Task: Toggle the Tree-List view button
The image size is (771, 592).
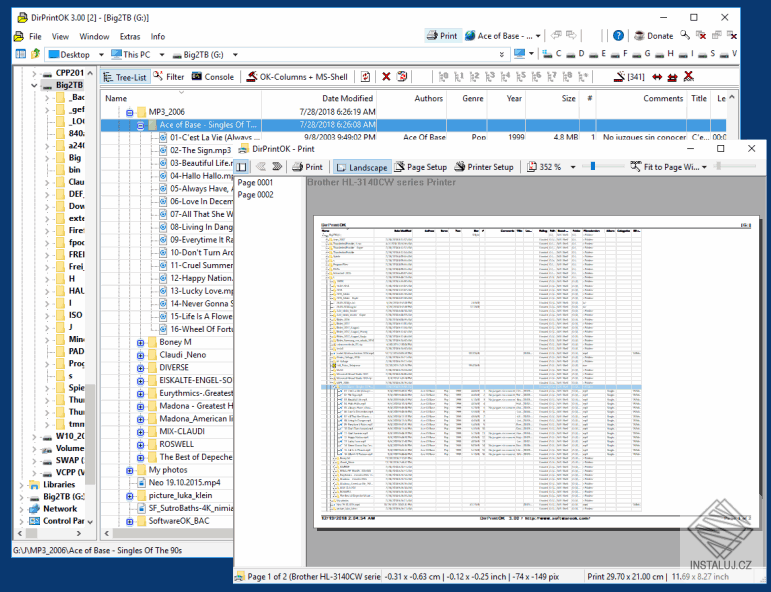Action: (x=123, y=76)
